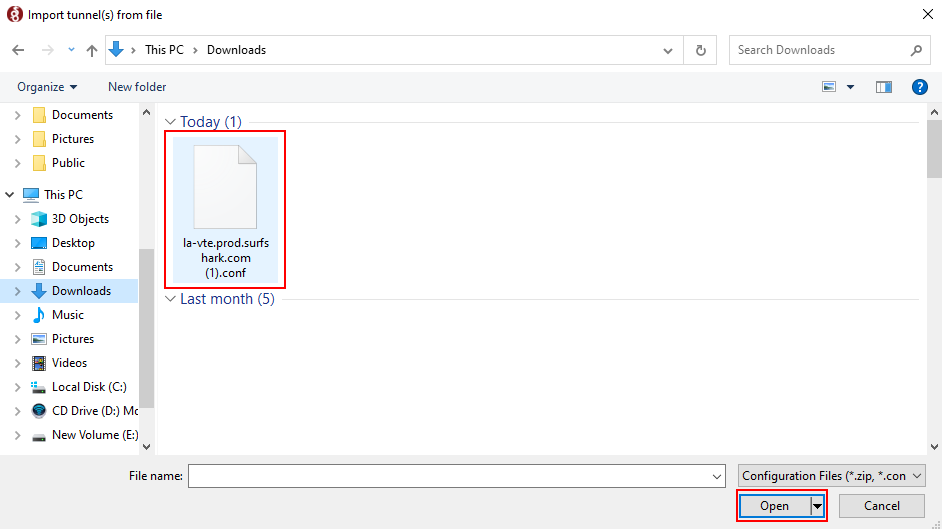Toggle the preview pane icon
The width and height of the screenshot is (942, 529).
coord(883,87)
